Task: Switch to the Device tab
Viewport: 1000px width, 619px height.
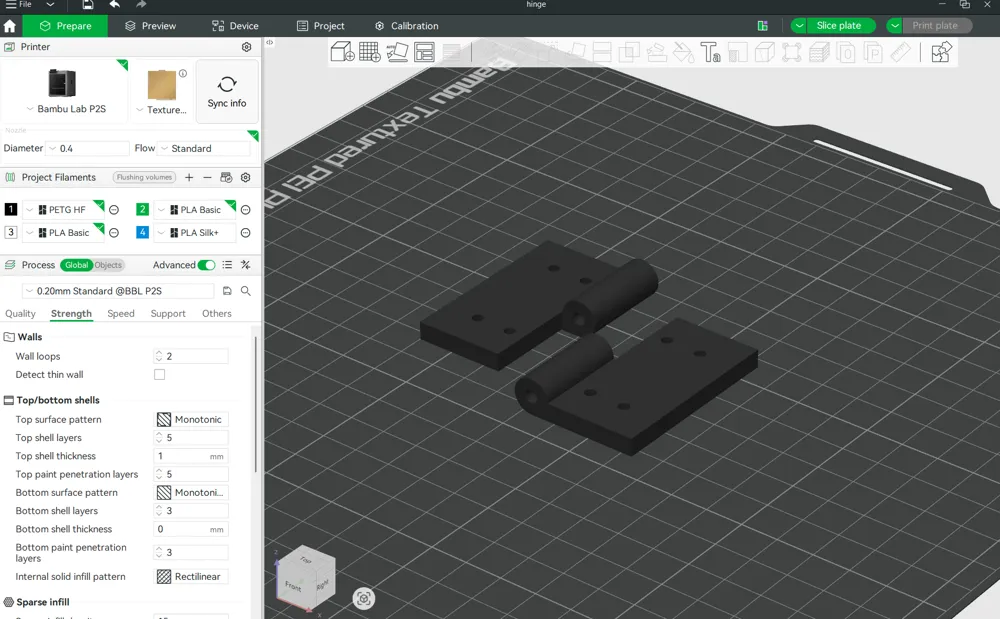Action: pyautogui.click(x=235, y=26)
